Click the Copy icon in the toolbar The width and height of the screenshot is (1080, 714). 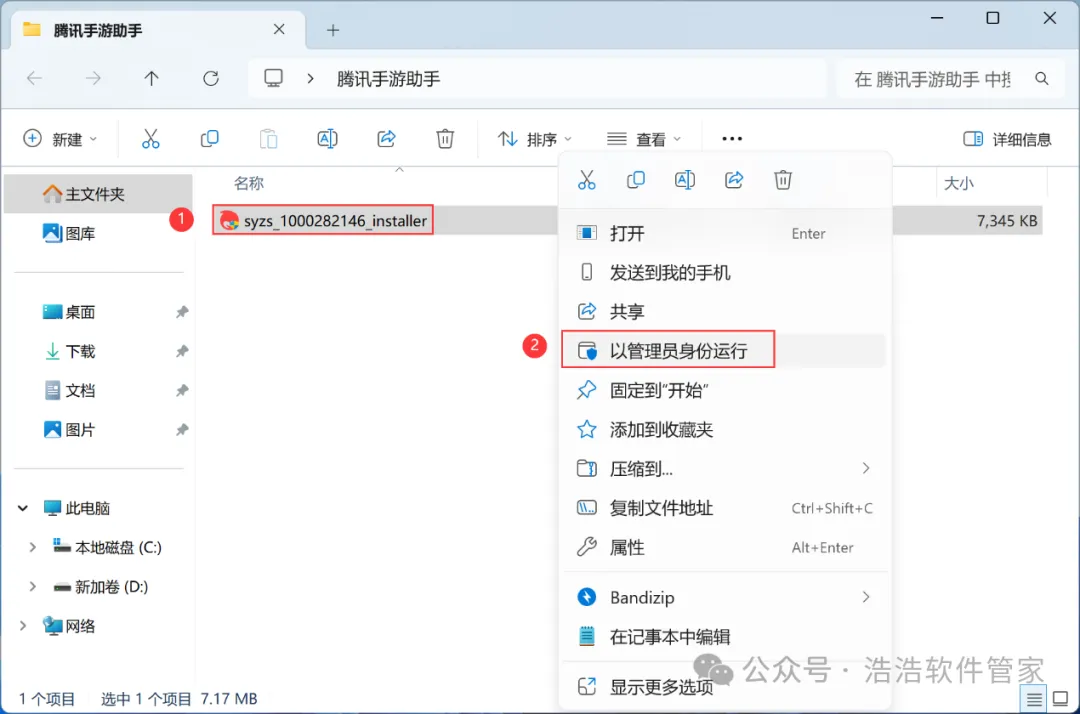(x=209, y=139)
